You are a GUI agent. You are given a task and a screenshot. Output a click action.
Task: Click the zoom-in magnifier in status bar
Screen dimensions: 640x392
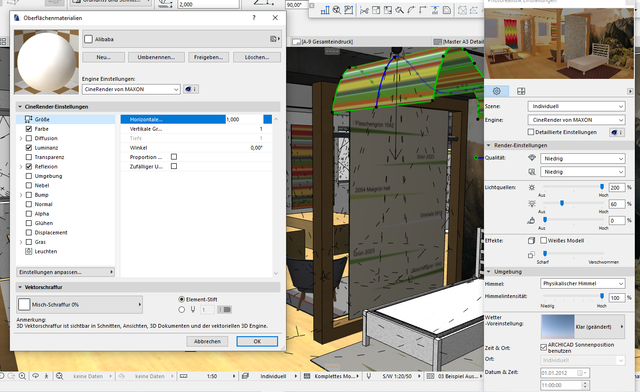(22, 376)
